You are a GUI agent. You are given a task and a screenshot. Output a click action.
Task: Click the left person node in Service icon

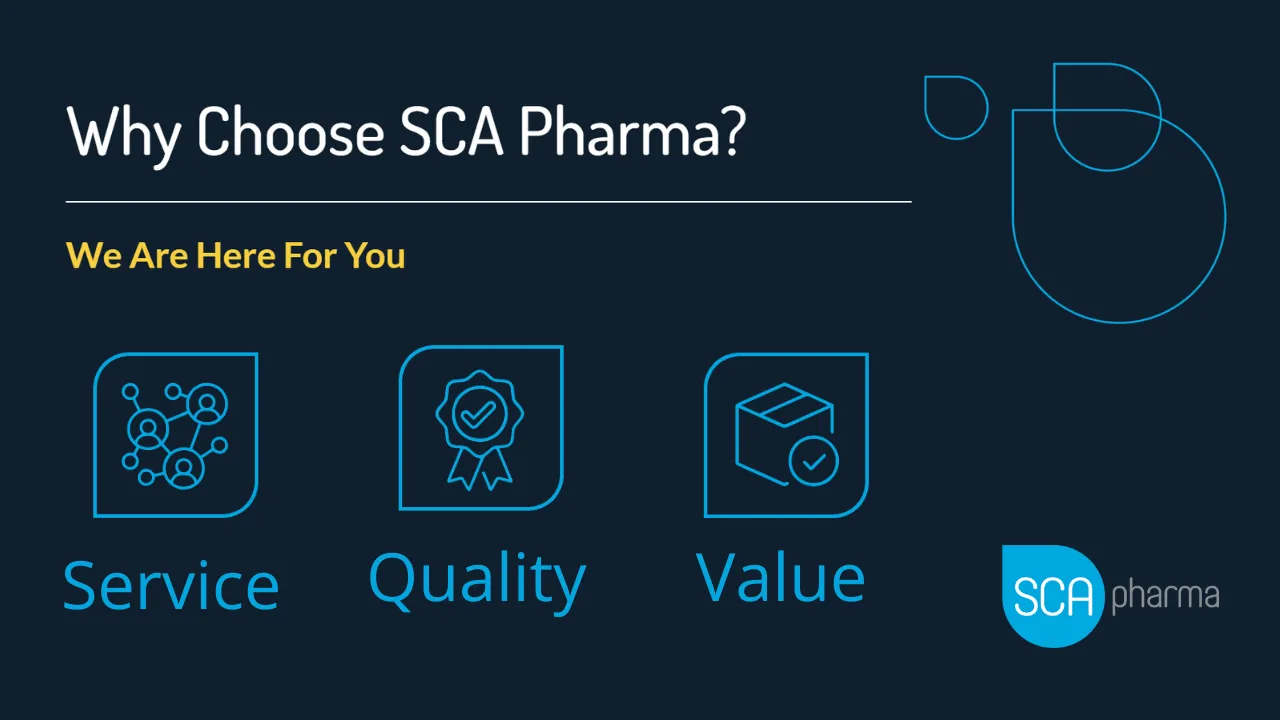point(148,428)
